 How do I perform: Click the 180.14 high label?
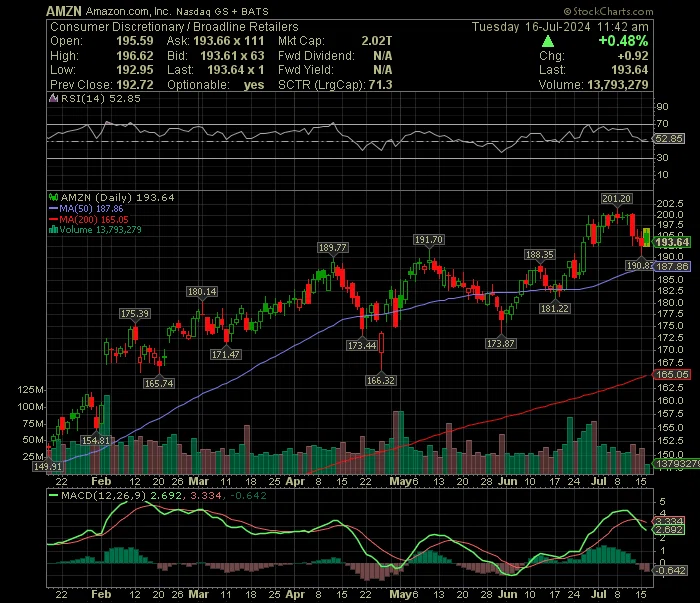202,291
